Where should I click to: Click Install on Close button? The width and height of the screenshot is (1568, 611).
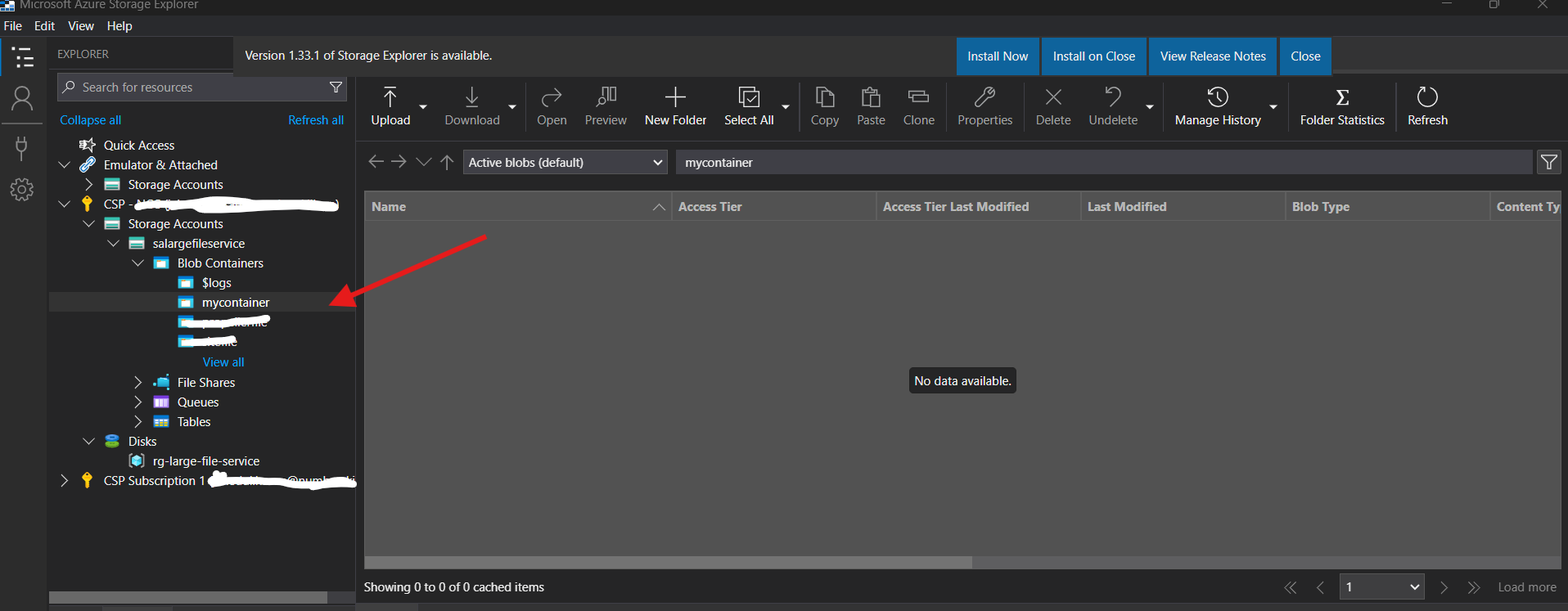1093,56
